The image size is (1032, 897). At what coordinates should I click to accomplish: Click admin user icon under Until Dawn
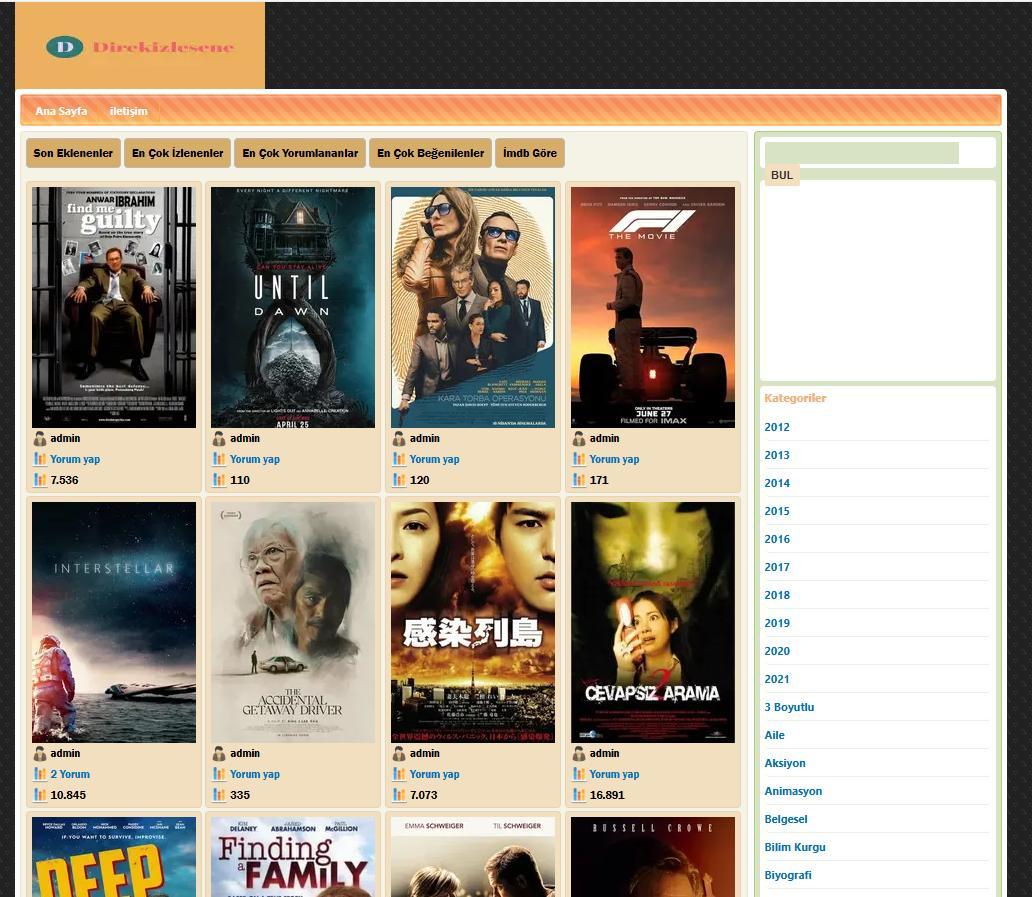point(219,439)
